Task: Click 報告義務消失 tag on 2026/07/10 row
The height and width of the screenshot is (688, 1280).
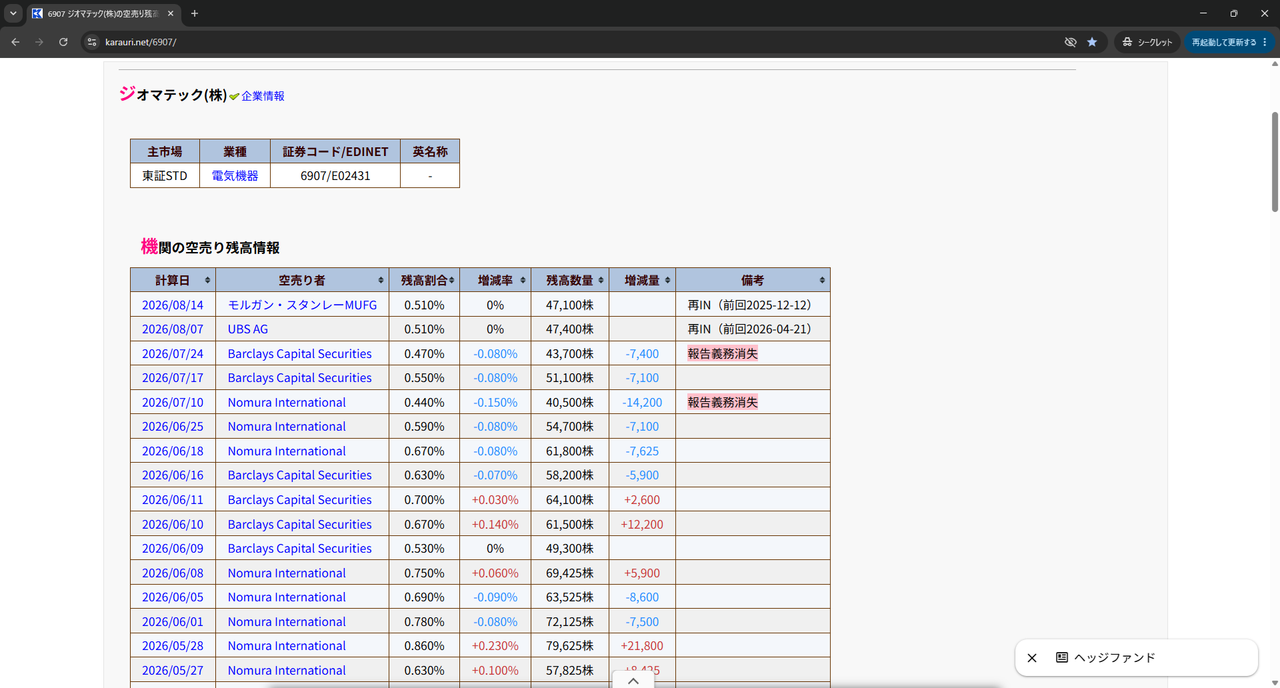Action: point(722,402)
